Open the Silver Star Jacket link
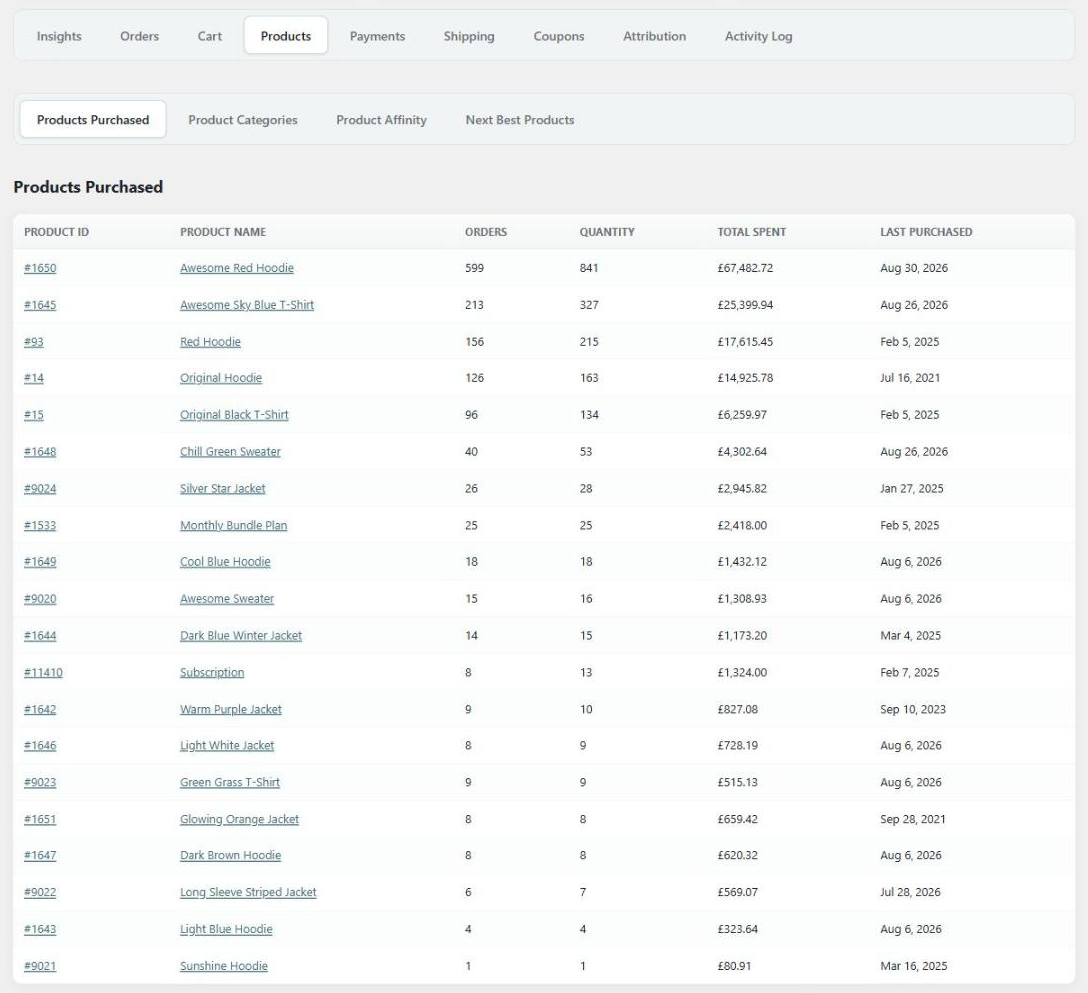The width and height of the screenshot is (1088, 993). pos(223,489)
